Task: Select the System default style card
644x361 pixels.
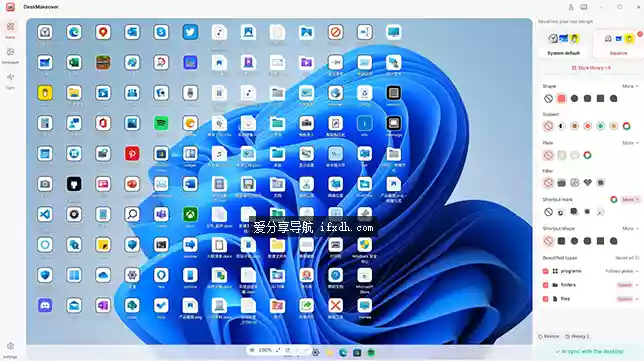Action: point(564,44)
